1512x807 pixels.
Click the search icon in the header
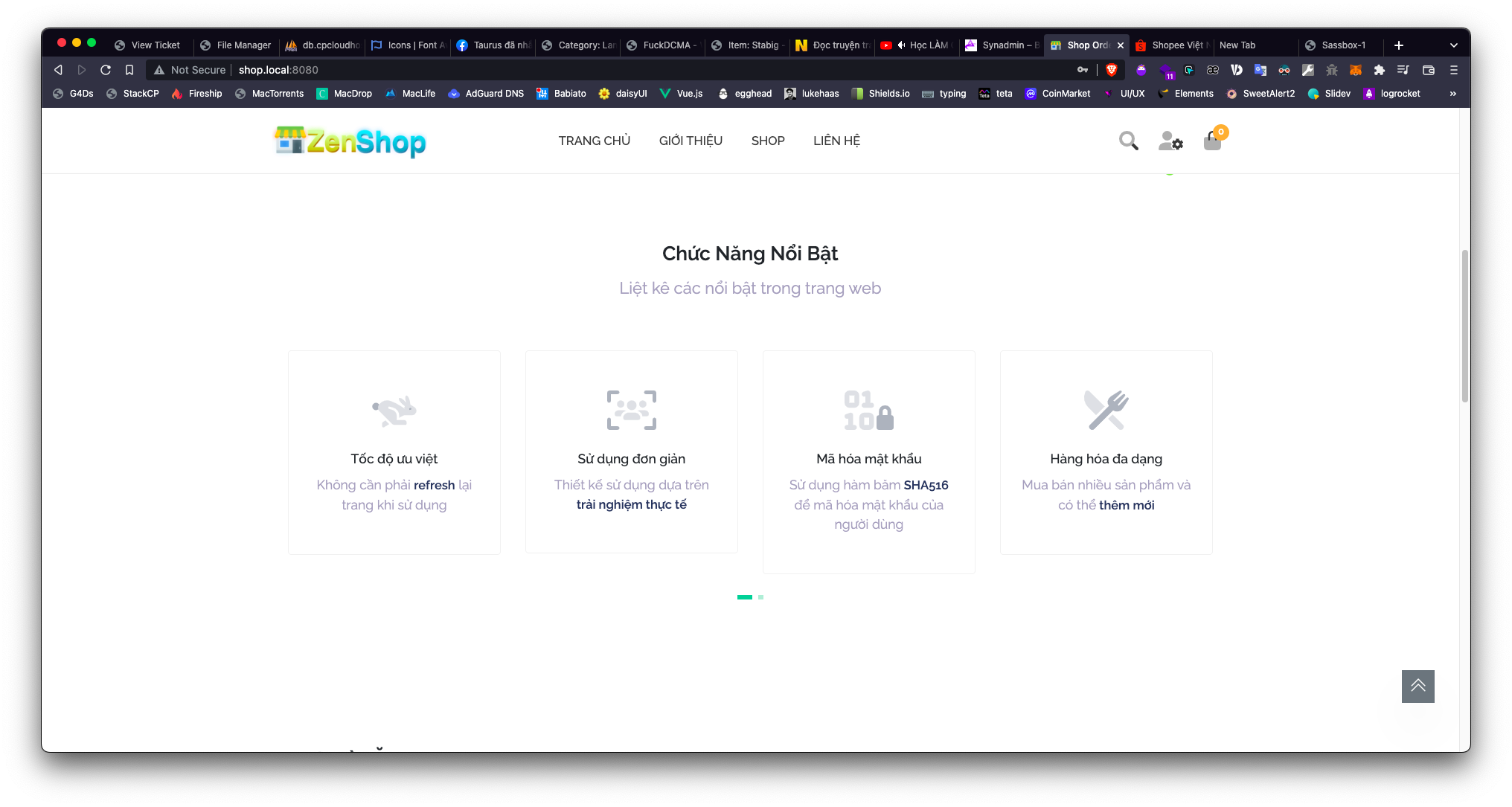point(1128,141)
